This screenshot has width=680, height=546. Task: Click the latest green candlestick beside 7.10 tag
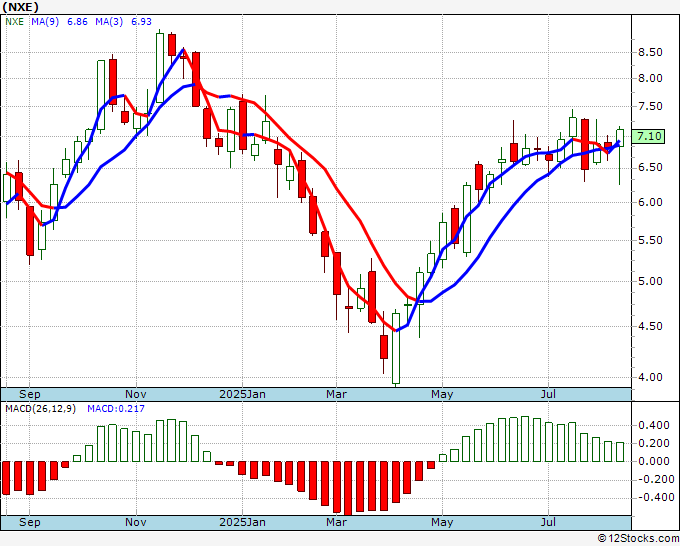coord(620,138)
